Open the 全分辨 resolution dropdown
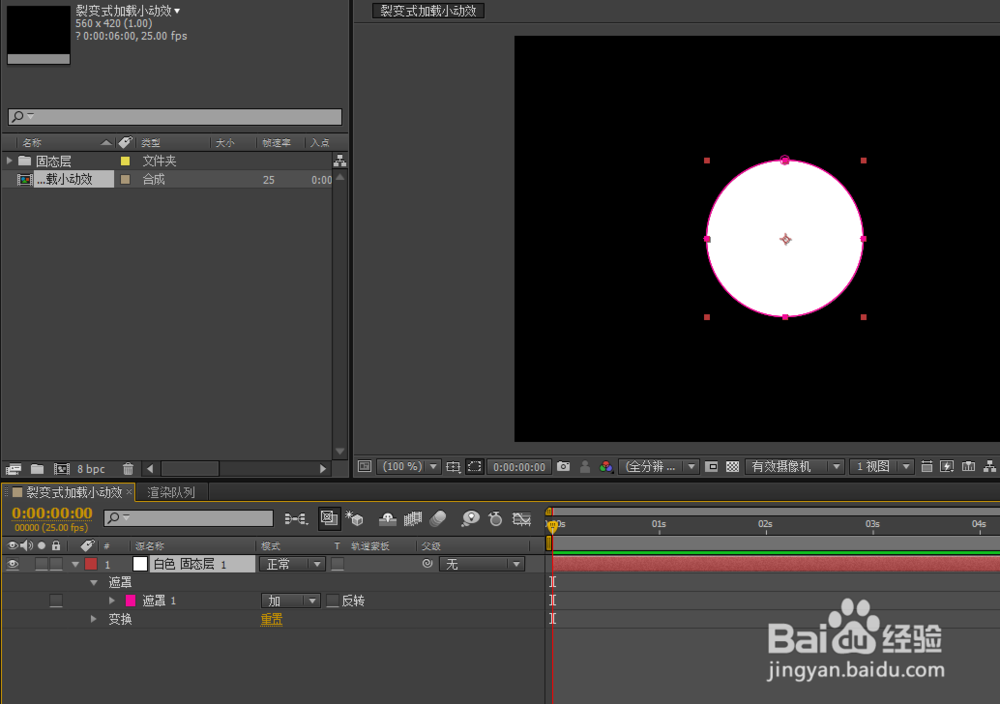1000x704 pixels. (659, 467)
